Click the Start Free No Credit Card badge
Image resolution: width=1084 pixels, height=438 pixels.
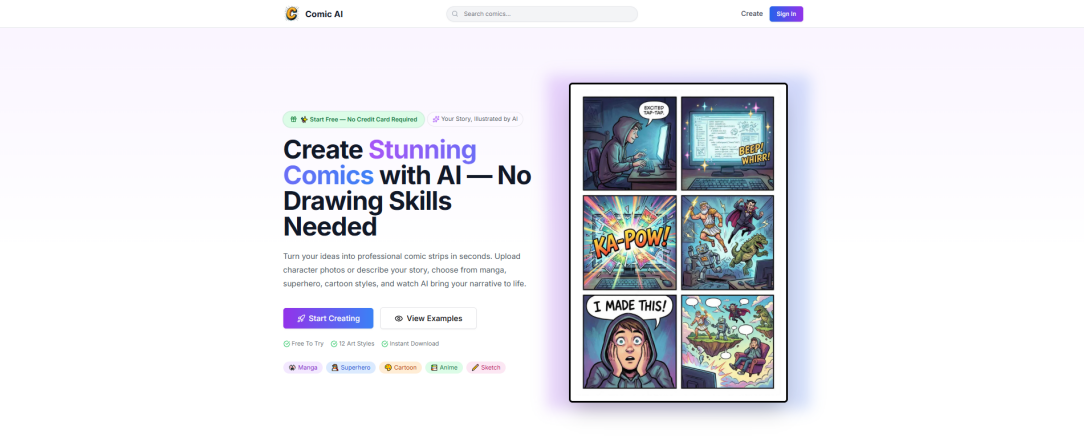(353, 120)
